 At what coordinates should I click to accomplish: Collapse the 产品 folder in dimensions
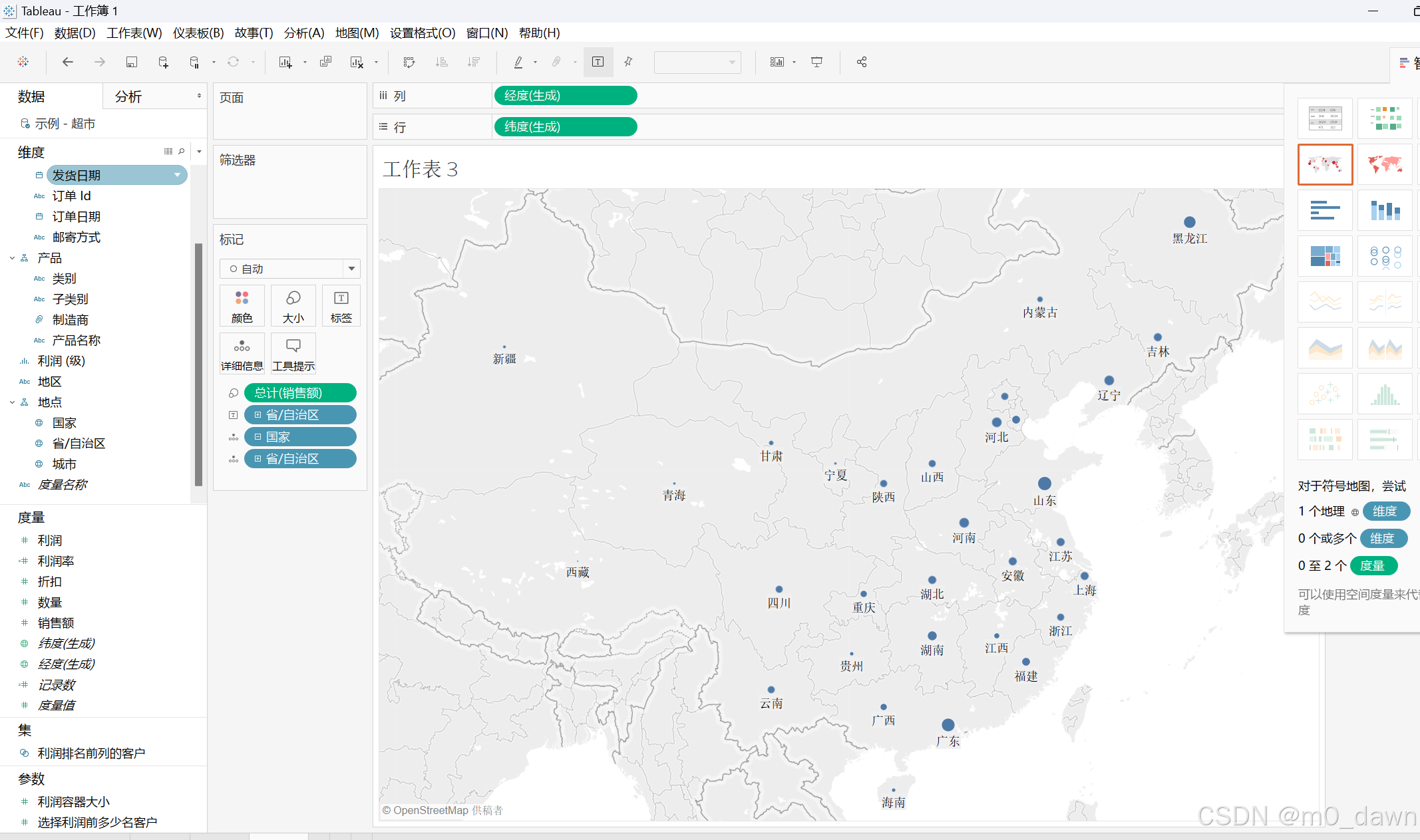[12, 258]
